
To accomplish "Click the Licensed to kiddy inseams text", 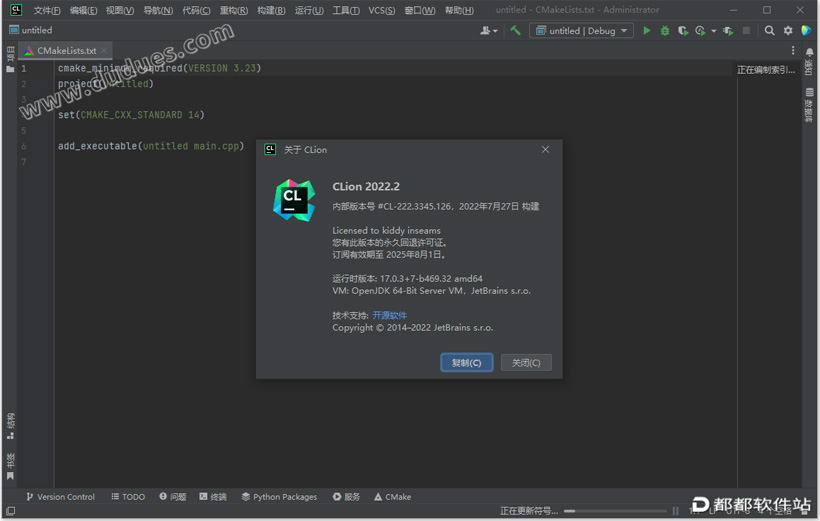I will click(x=386, y=230).
